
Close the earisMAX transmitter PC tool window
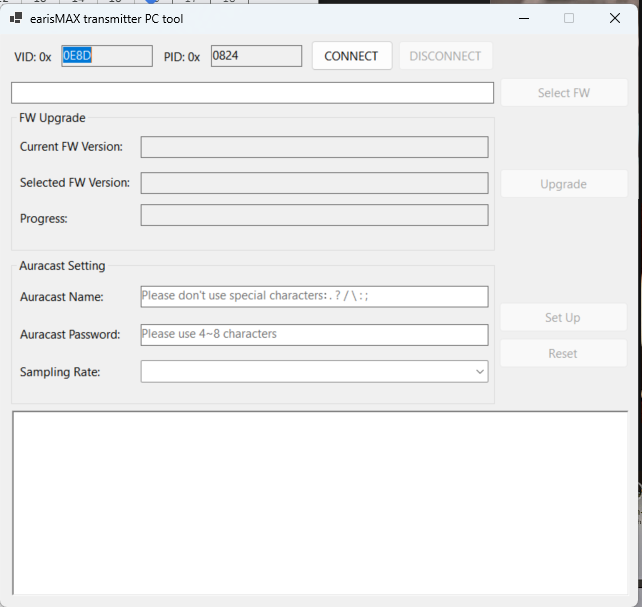615,18
